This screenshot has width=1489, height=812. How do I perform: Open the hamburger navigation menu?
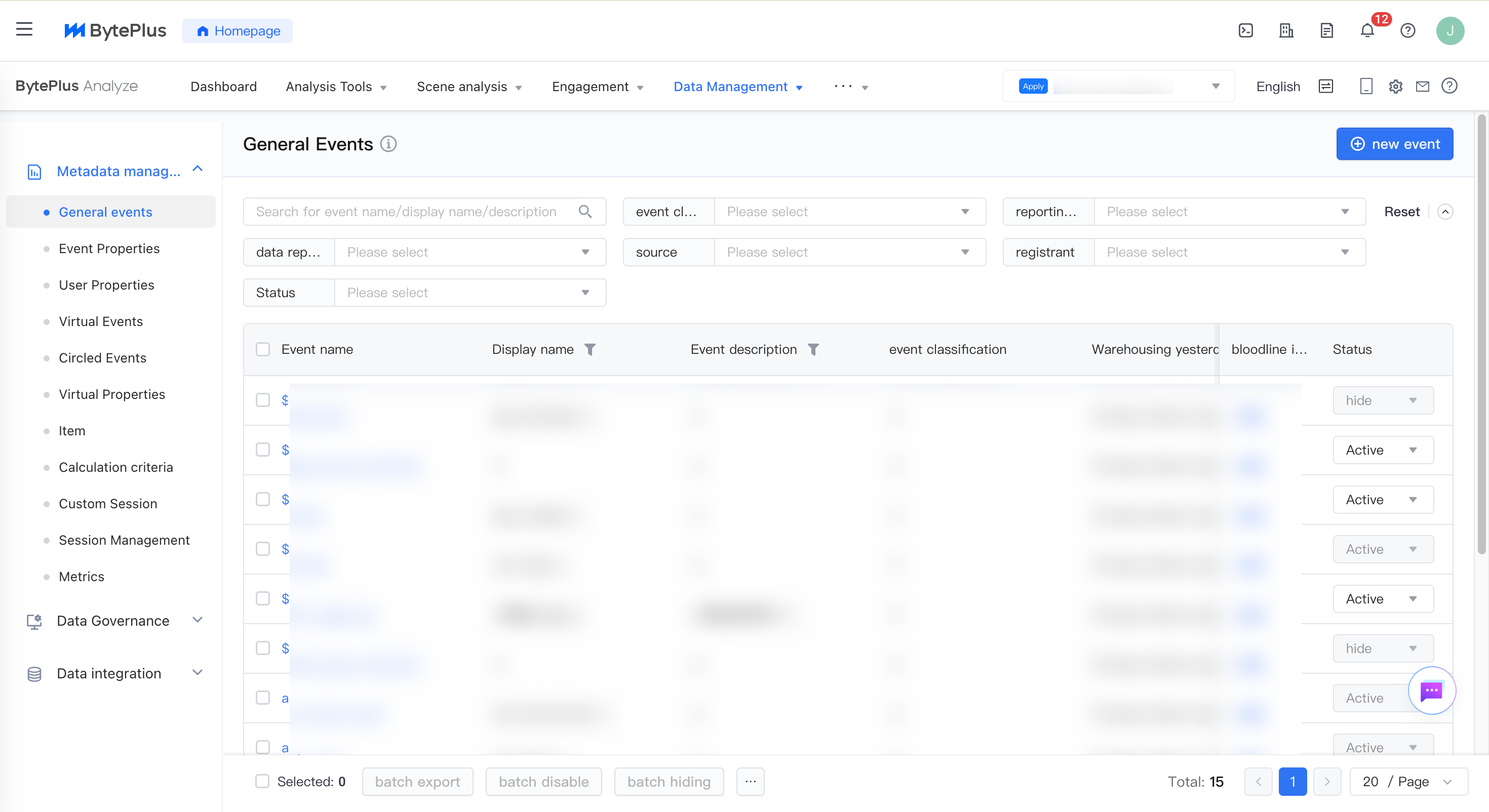(x=24, y=29)
